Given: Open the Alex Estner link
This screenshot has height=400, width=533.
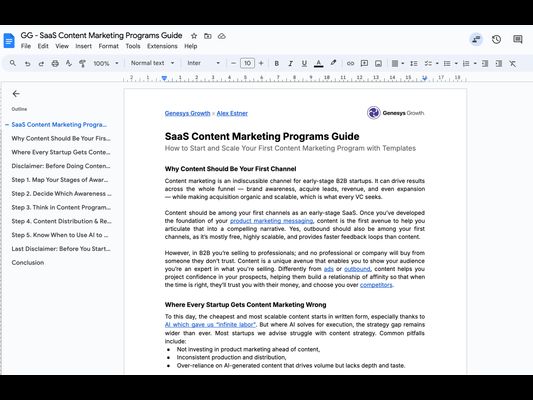Looking at the screenshot, I should pos(232,114).
